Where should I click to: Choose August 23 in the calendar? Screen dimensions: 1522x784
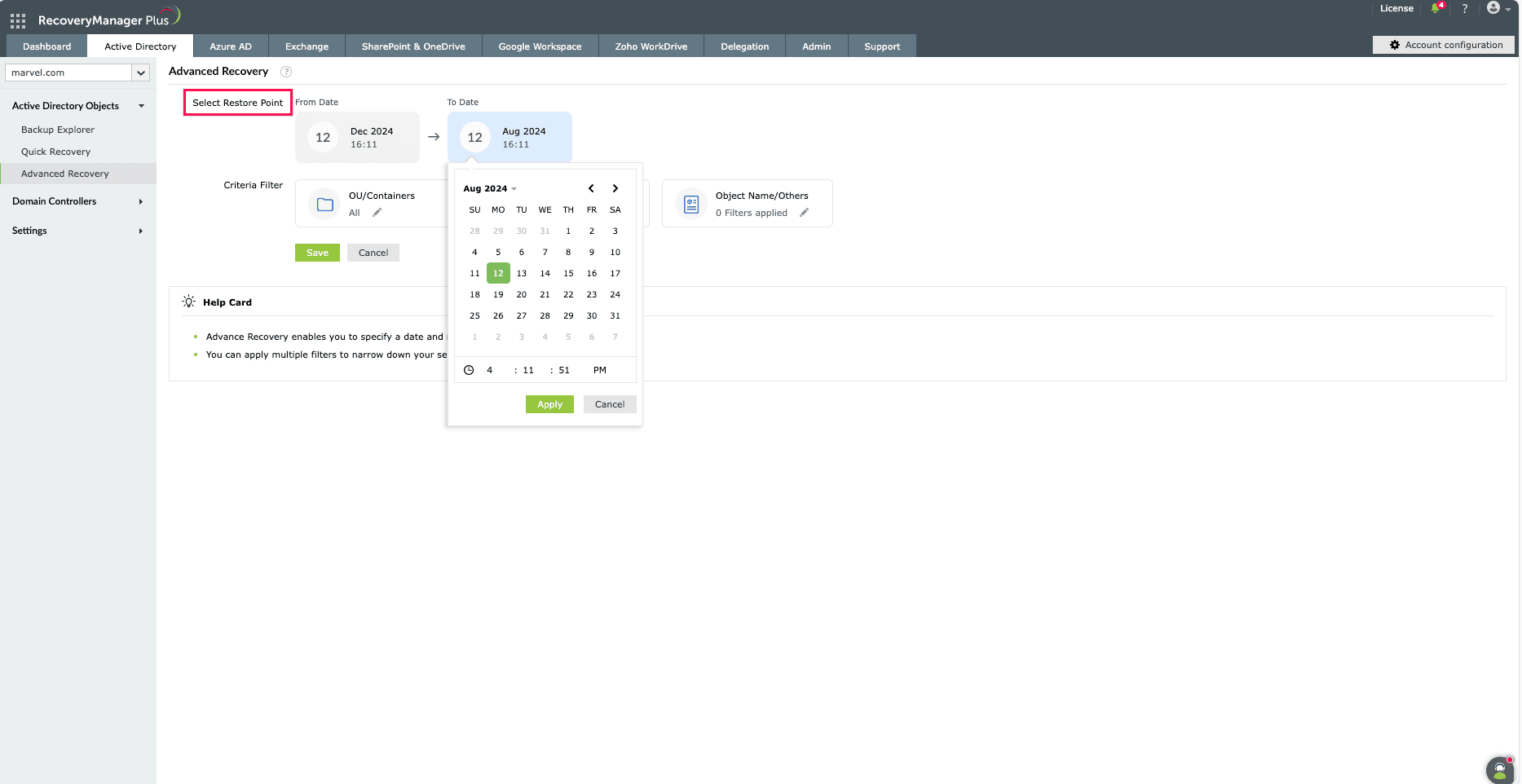pos(592,294)
